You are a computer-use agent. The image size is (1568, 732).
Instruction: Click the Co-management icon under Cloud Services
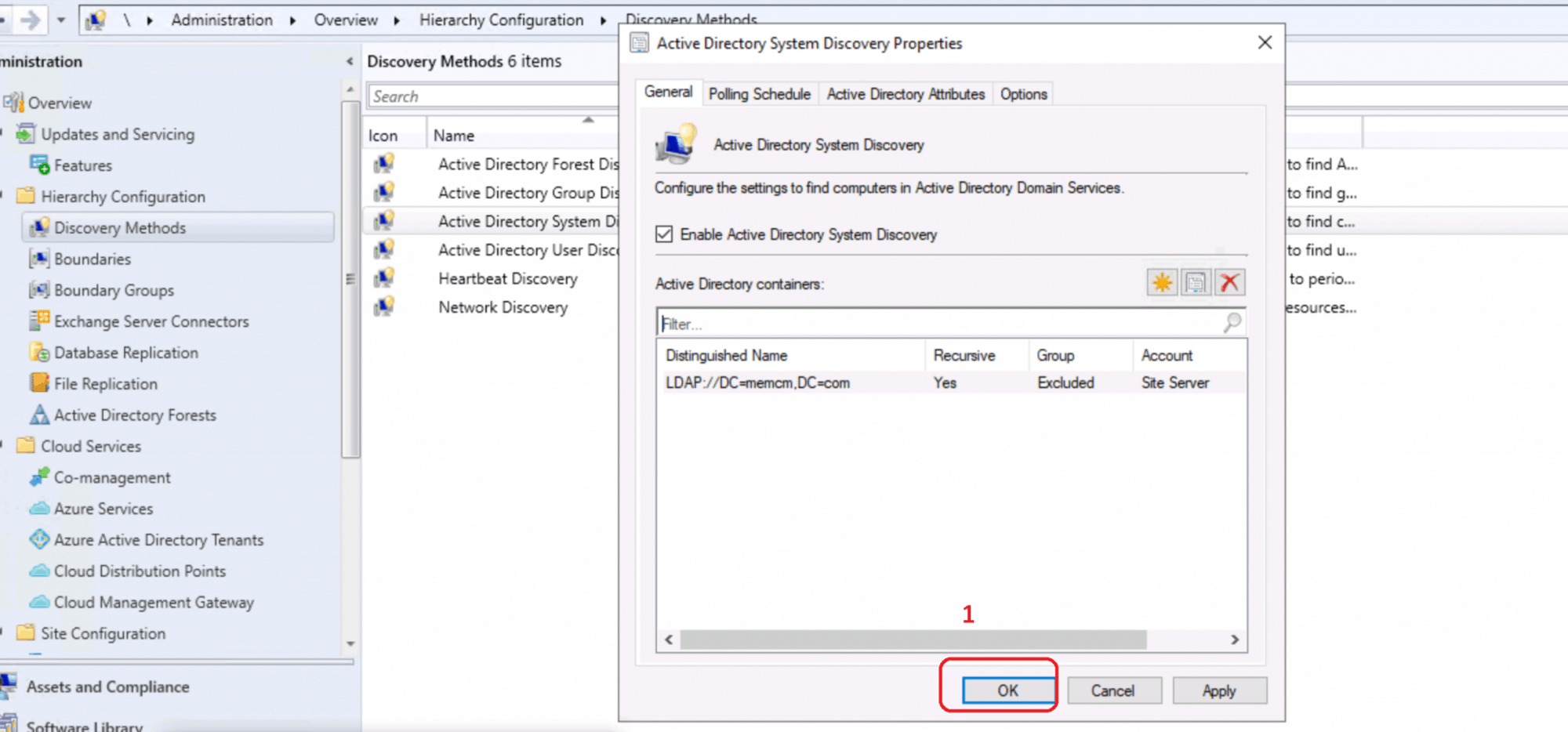tap(38, 477)
